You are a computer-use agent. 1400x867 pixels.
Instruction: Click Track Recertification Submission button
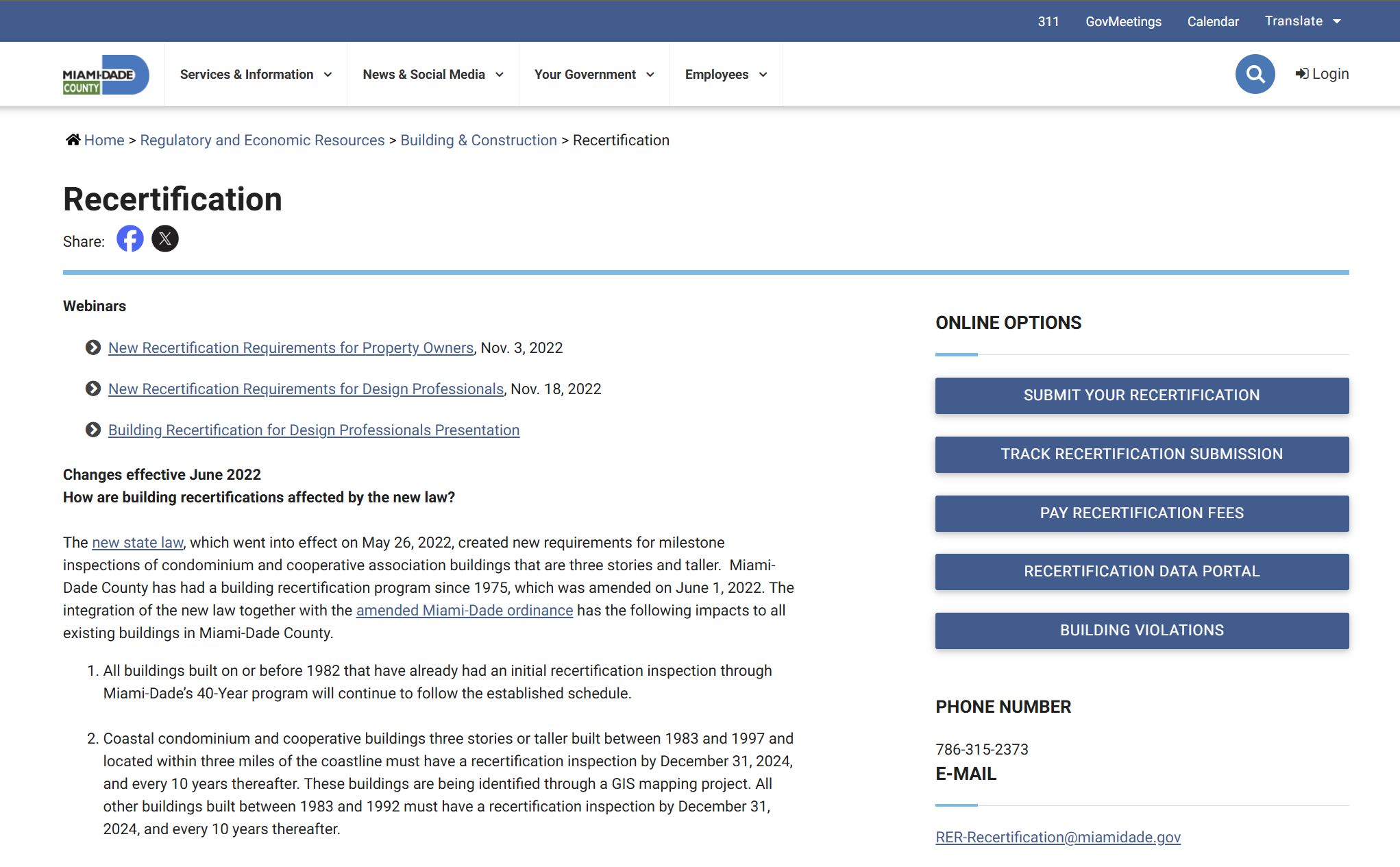[x=1141, y=454]
